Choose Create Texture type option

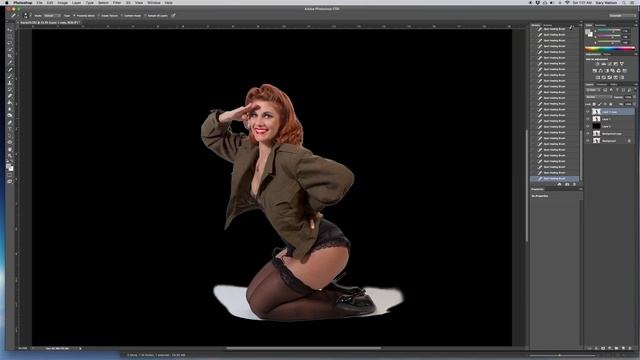tap(108, 16)
